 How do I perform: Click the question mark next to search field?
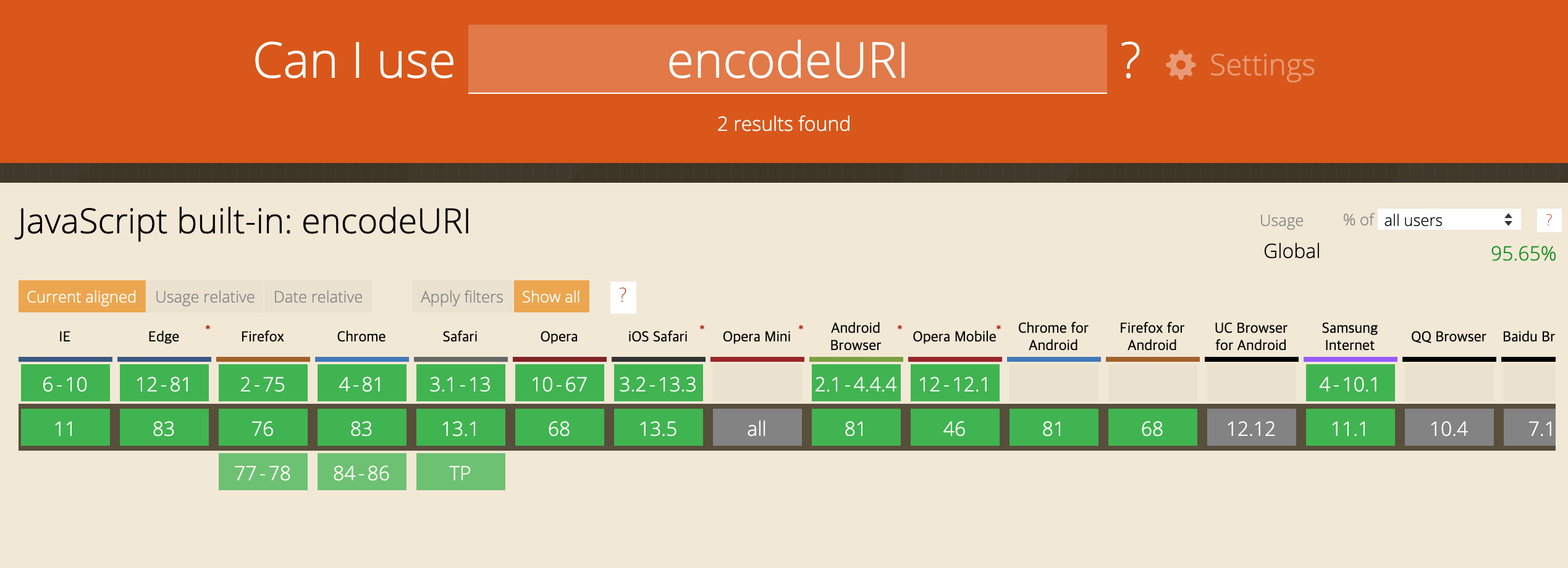pyautogui.click(x=1130, y=61)
